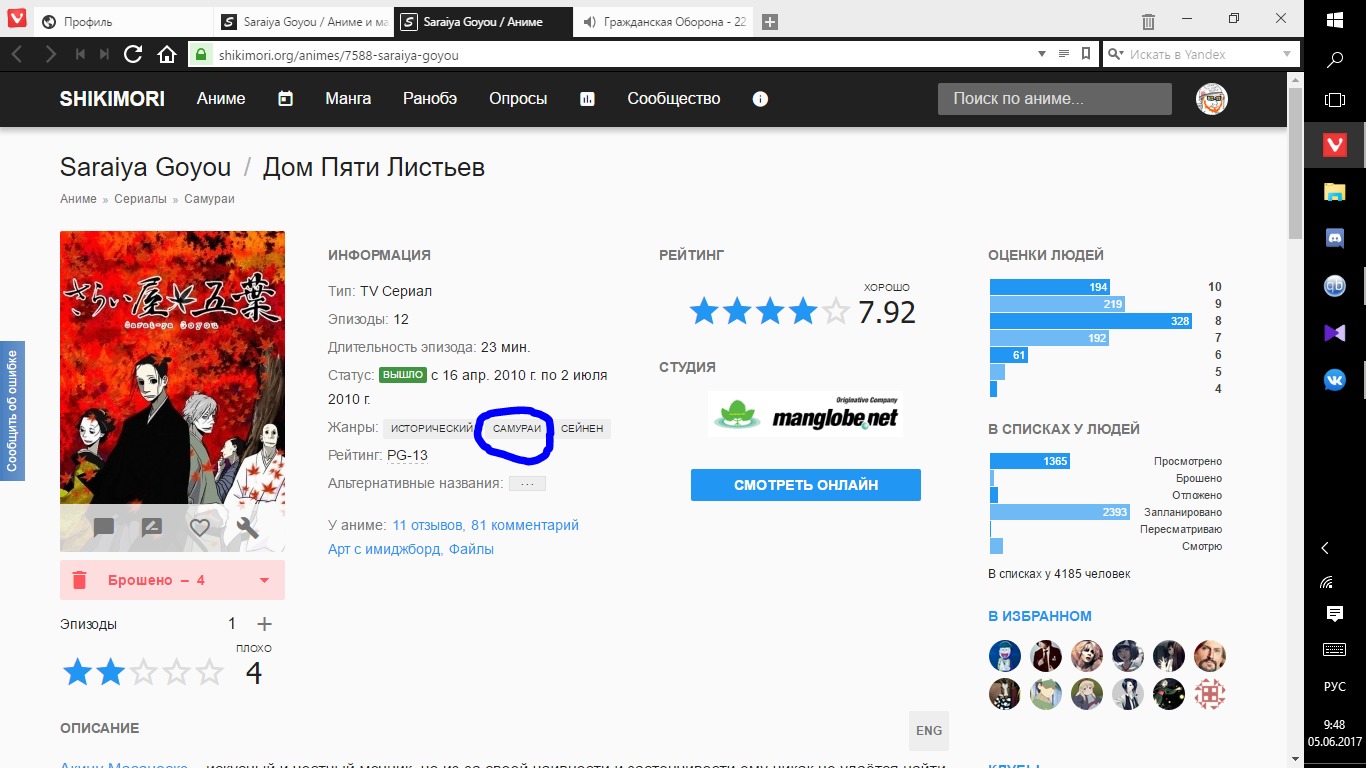
Task: Click the comment bubble icon on poster
Action: click(x=104, y=528)
